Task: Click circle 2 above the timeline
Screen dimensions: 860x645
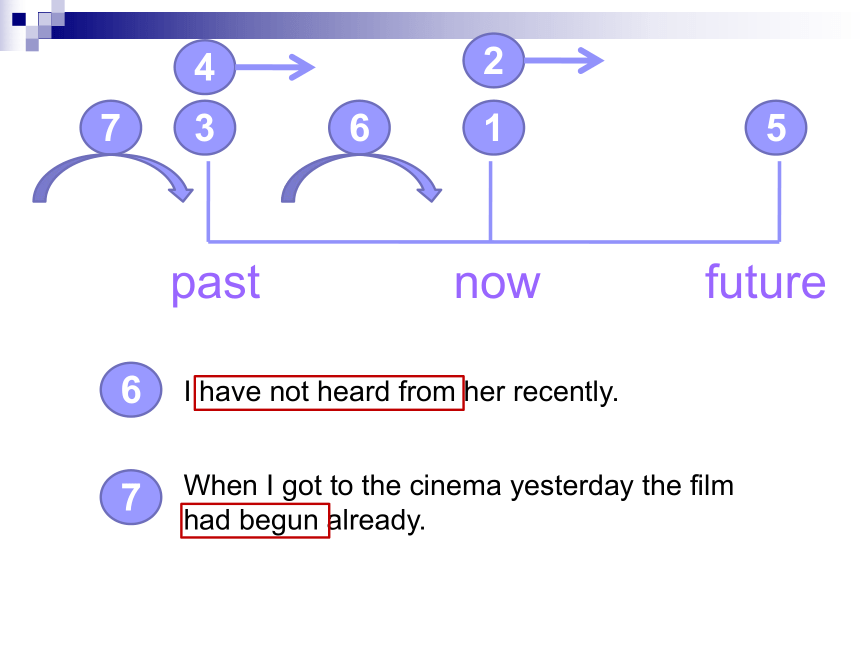Action: tap(493, 61)
